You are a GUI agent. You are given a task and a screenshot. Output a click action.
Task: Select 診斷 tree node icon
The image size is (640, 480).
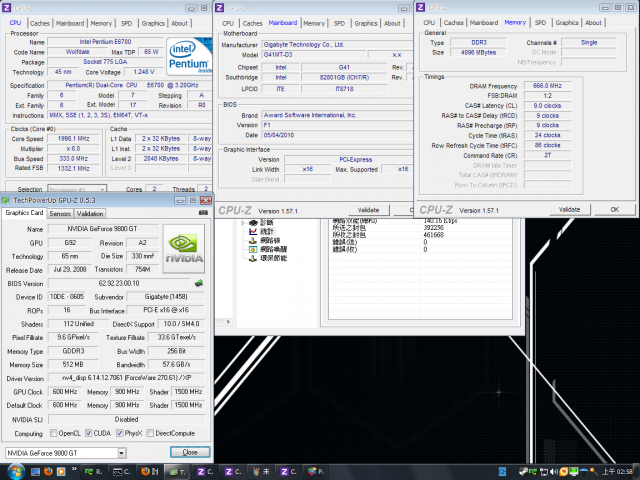[253, 222]
